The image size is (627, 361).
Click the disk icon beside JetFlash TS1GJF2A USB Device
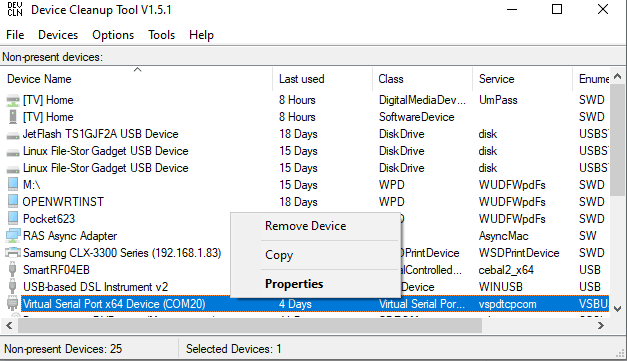click(x=13, y=135)
